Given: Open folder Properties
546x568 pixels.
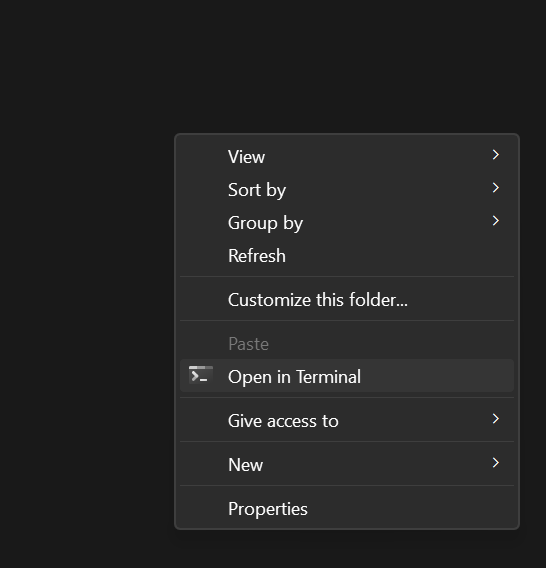Looking at the screenshot, I should point(347,508).
